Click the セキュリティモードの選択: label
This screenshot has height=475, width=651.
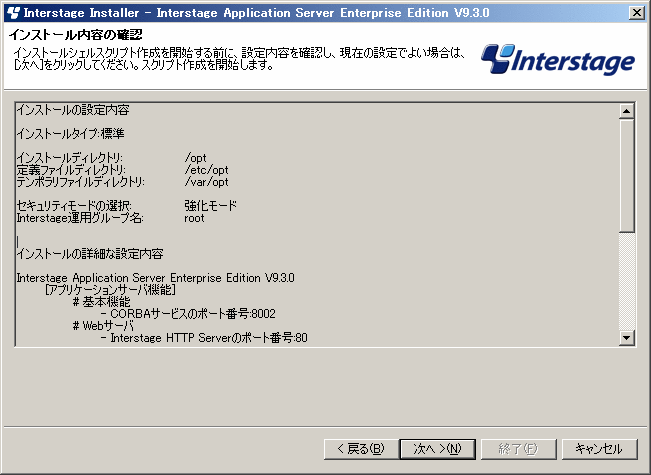[x=74, y=206]
